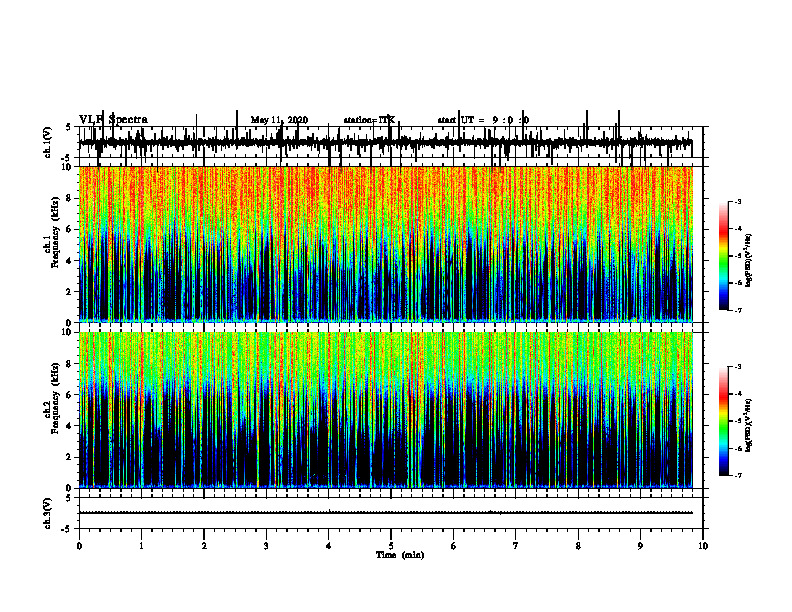The width and height of the screenshot is (792, 612).
Task: Click the ch.2 spectrogram color scale bar
Action: pos(723,421)
